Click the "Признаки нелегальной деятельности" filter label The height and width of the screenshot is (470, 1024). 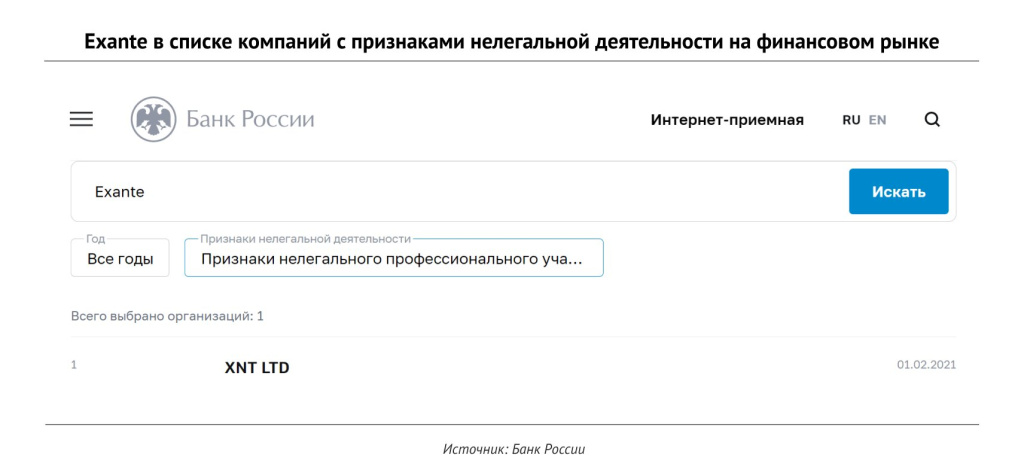pos(306,239)
